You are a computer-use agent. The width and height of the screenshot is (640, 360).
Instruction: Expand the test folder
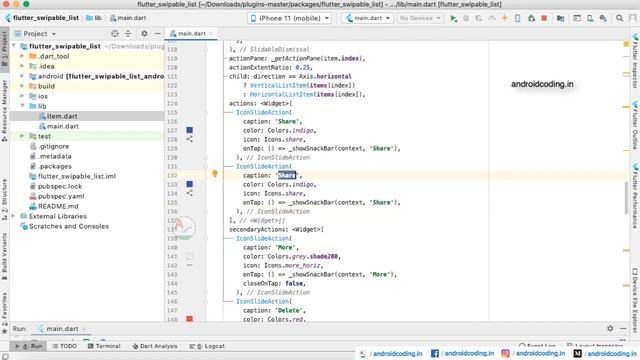(22, 136)
